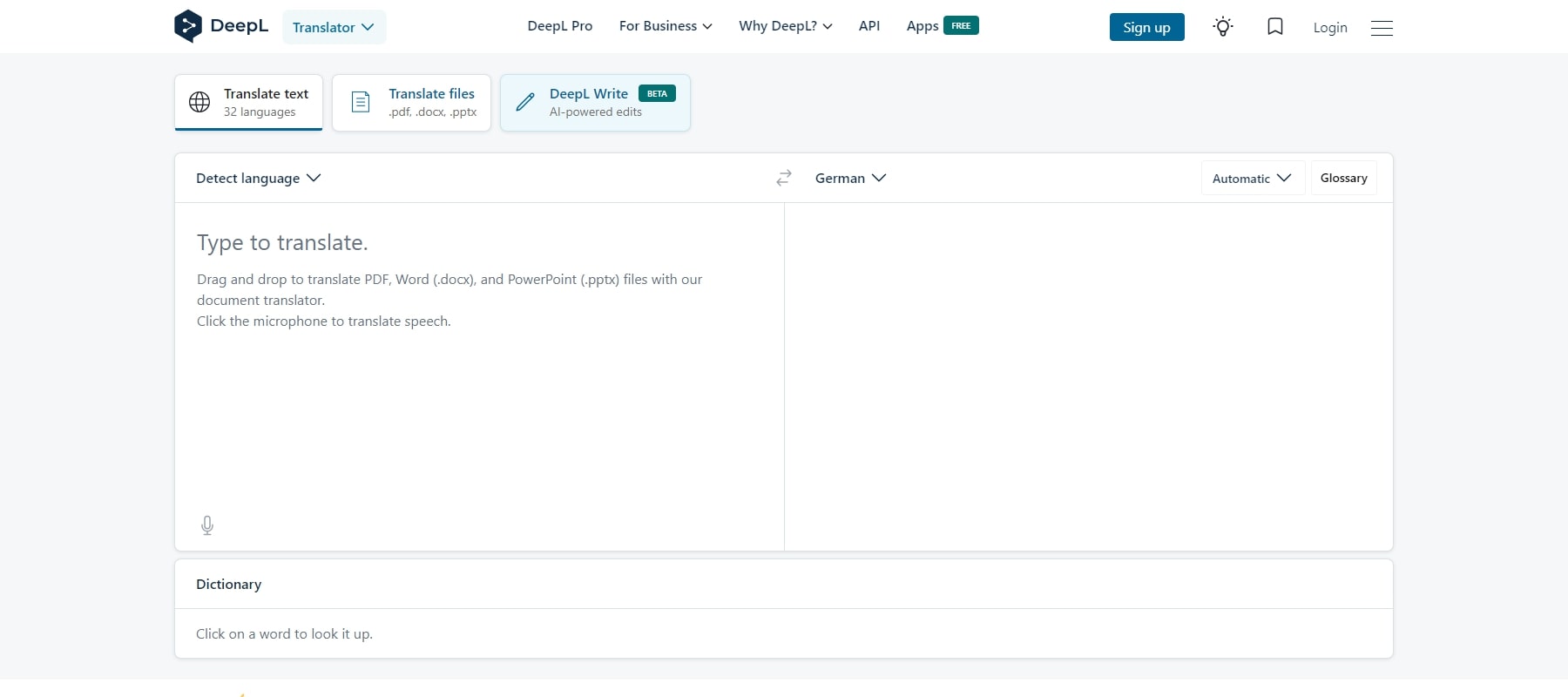Screen dimensions: 1568x697
Task: Click the Sign up button
Action: (1146, 27)
